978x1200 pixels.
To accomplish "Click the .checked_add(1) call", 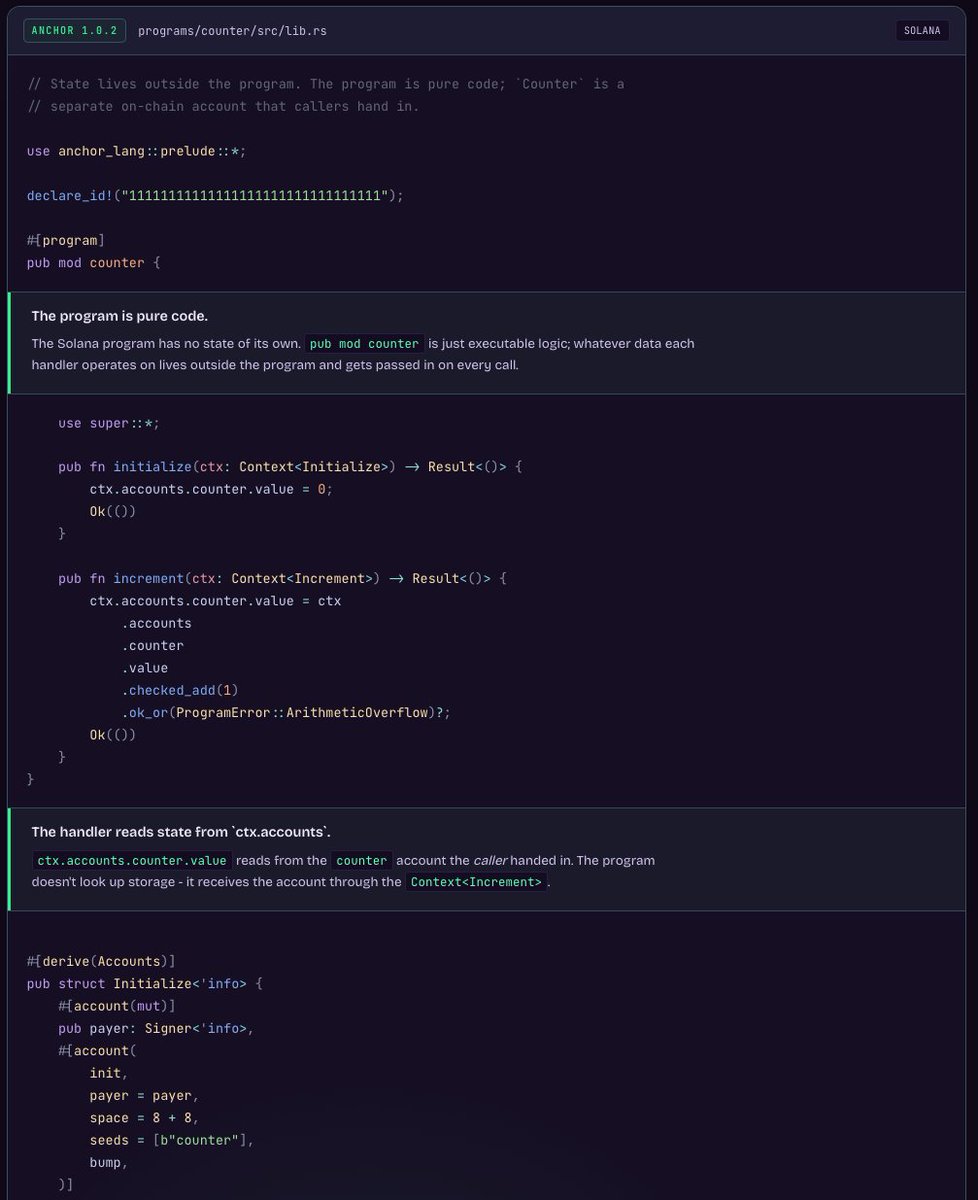I will coord(180,690).
